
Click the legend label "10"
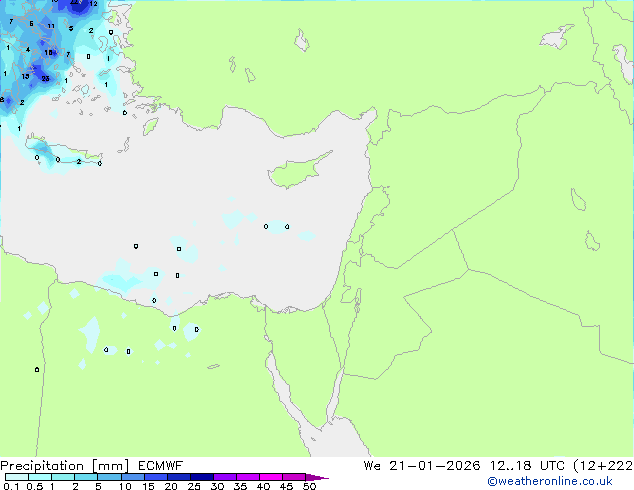click(125, 486)
